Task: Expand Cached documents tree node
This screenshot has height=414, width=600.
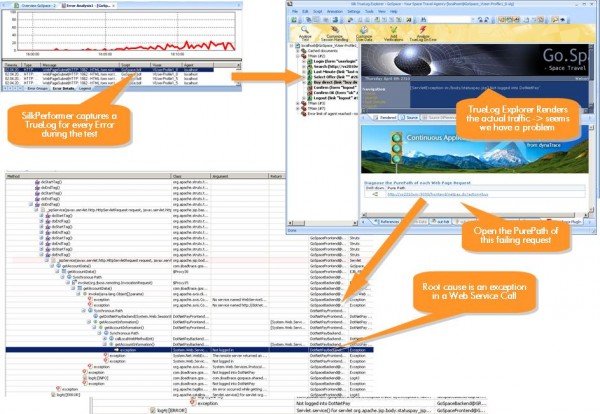Action: (298, 51)
